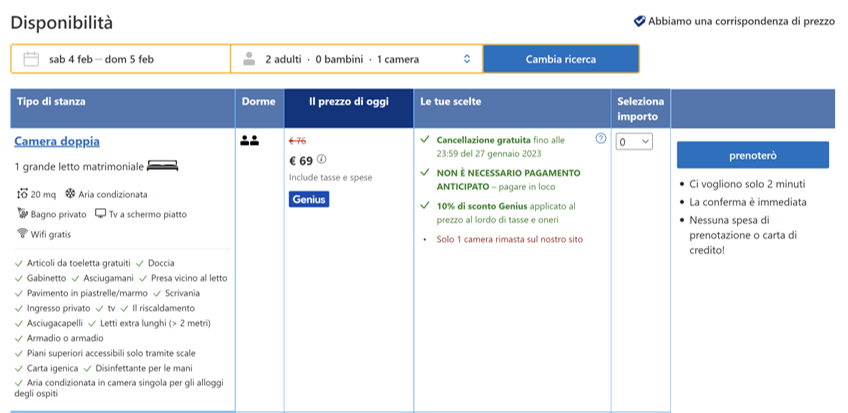Click the price info icon beside € 69
Viewport: 848px width, 413px height.
322,159
